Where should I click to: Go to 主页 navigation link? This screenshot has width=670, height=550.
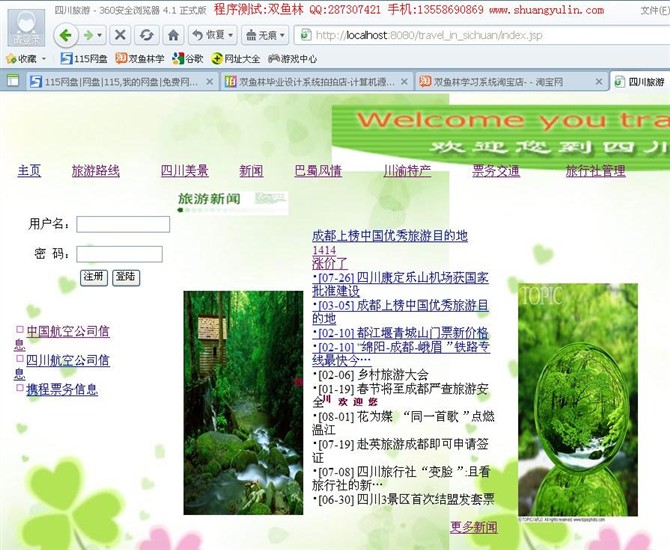coord(29,171)
